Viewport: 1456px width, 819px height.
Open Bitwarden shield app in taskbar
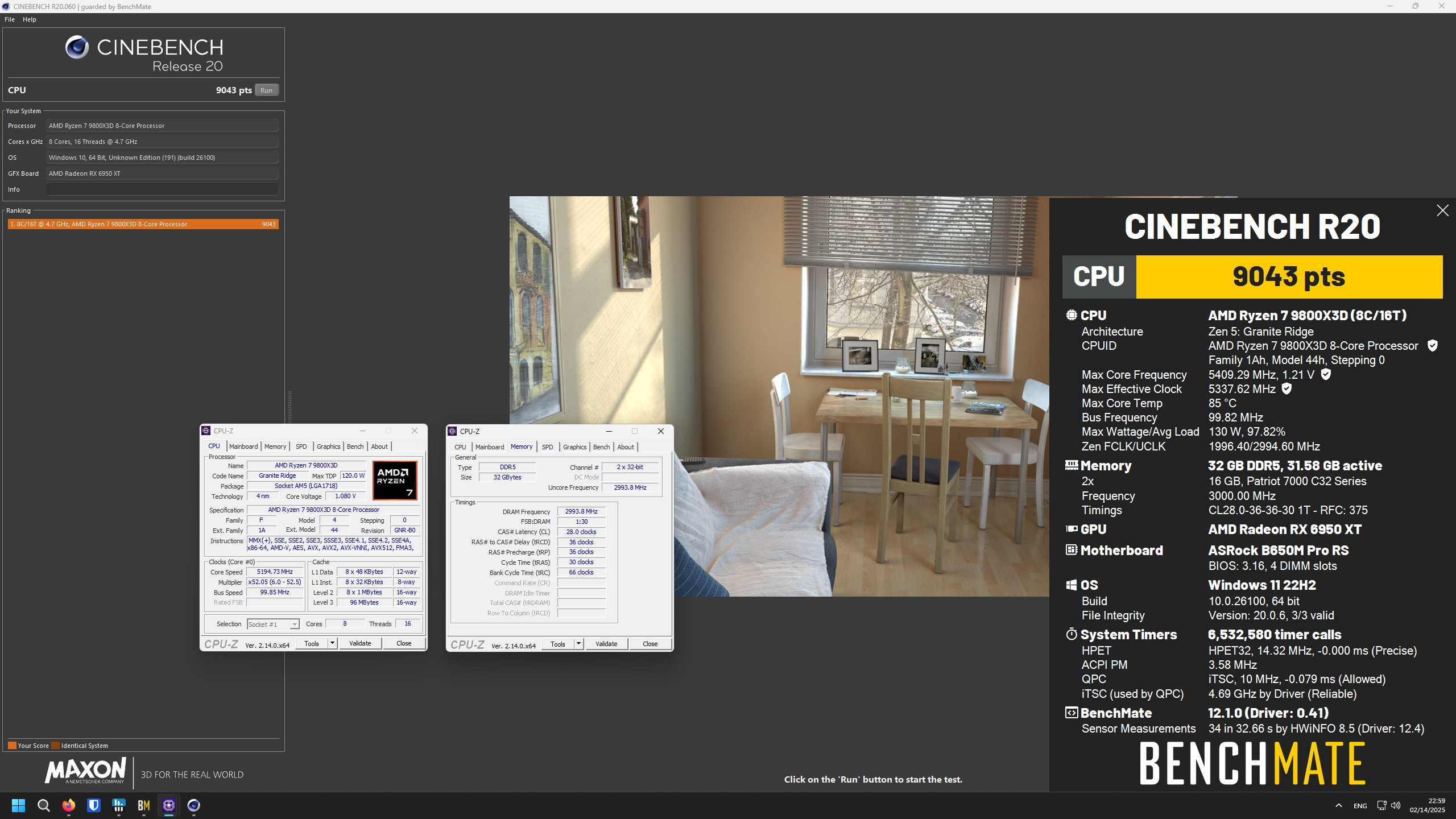point(94,805)
